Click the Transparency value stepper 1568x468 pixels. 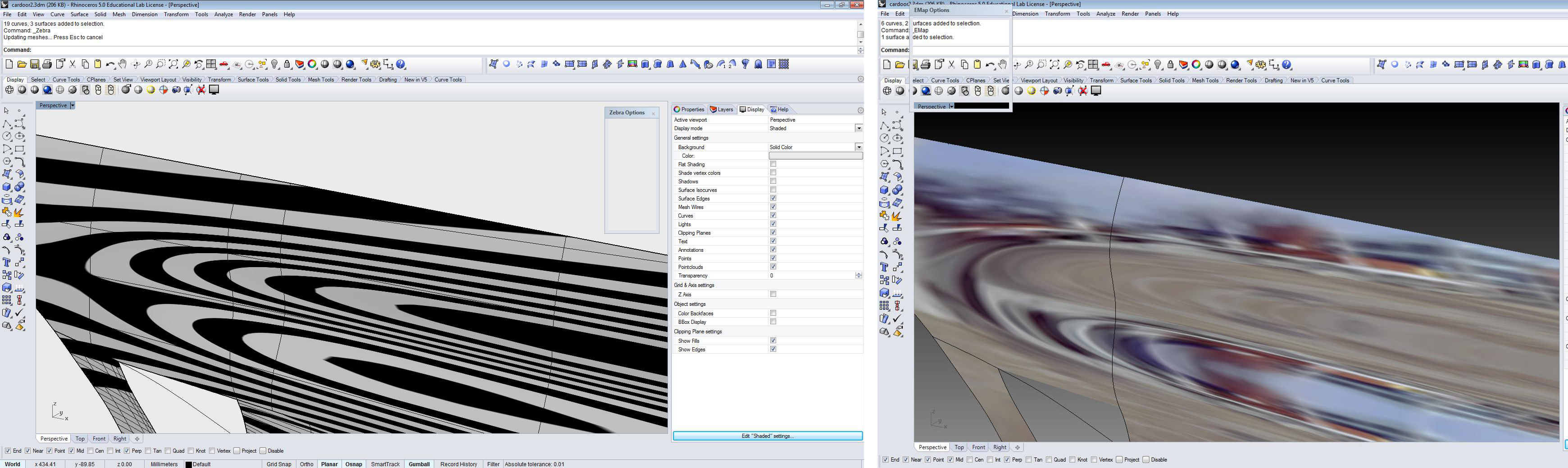coord(858,276)
